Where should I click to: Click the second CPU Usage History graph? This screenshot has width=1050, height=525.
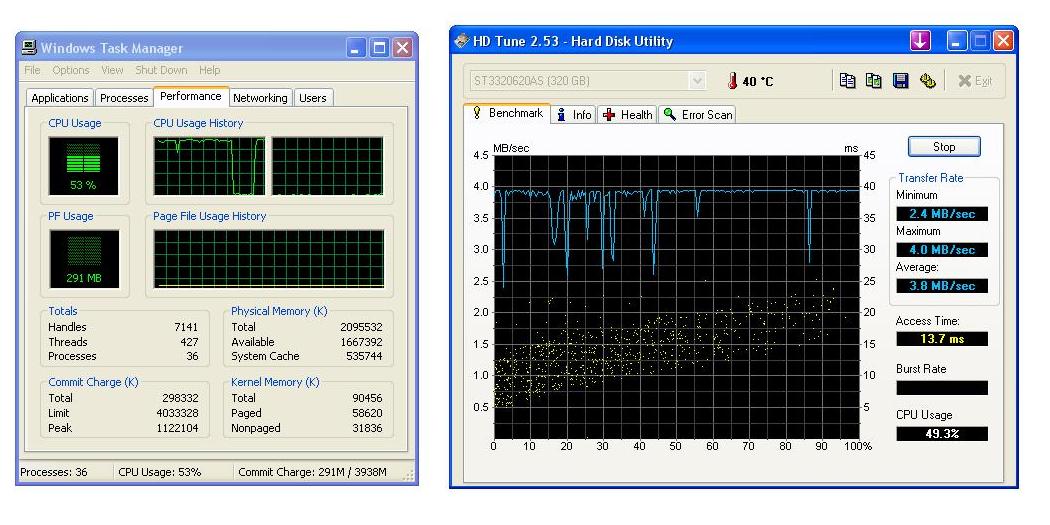327,166
